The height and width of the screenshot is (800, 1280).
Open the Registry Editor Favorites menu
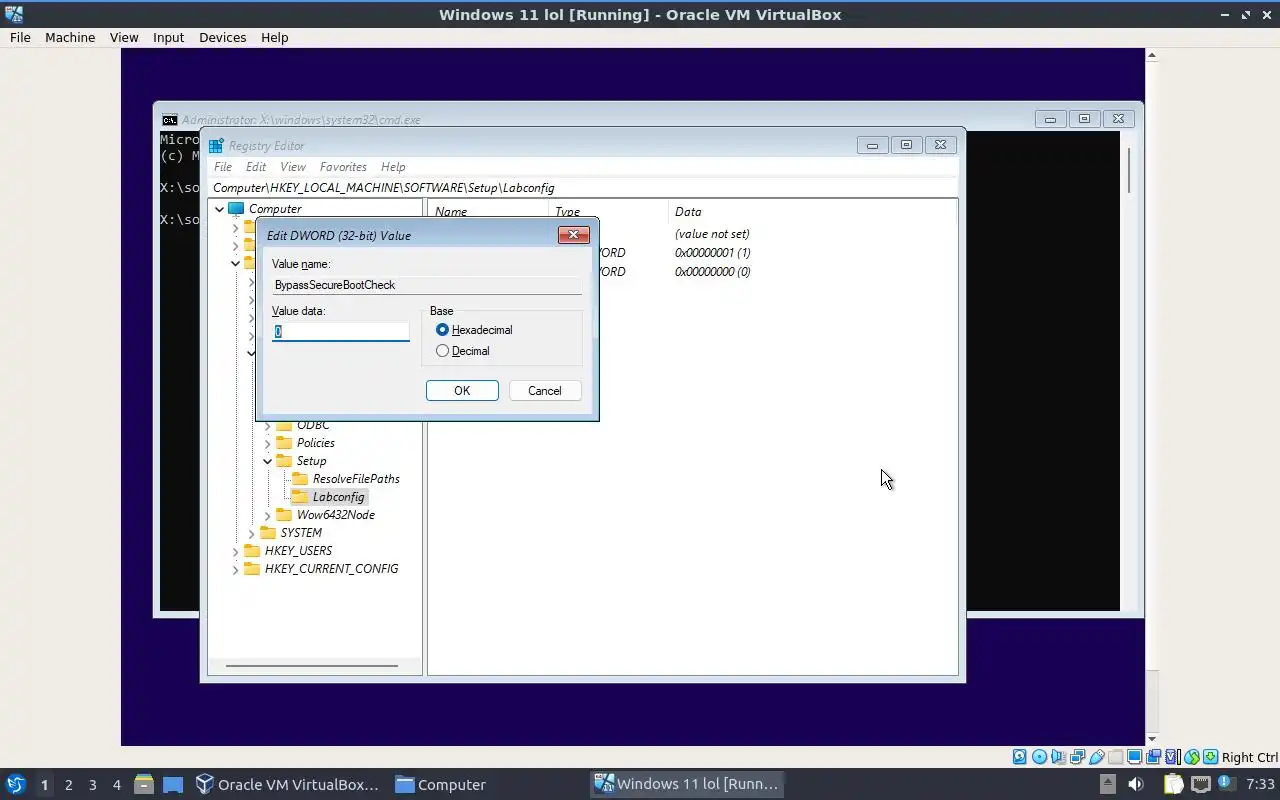pos(343,167)
